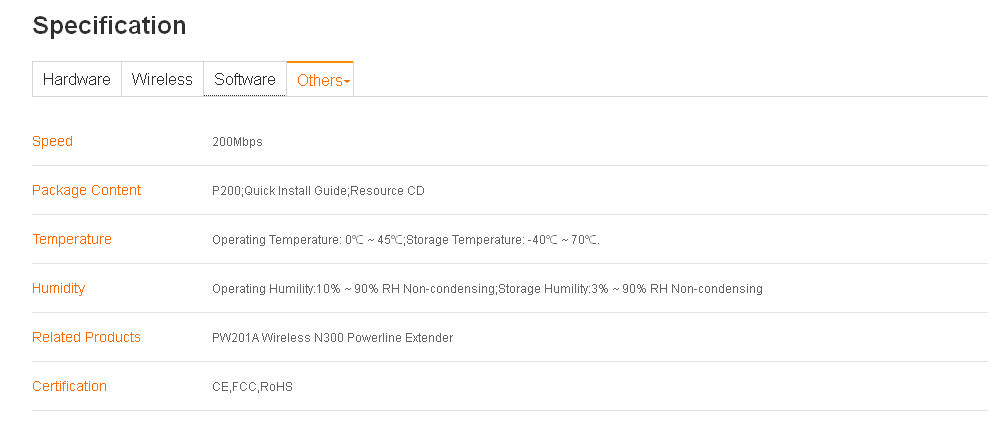Select the Package Content label
The height and width of the screenshot is (439, 988).
click(86, 191)
